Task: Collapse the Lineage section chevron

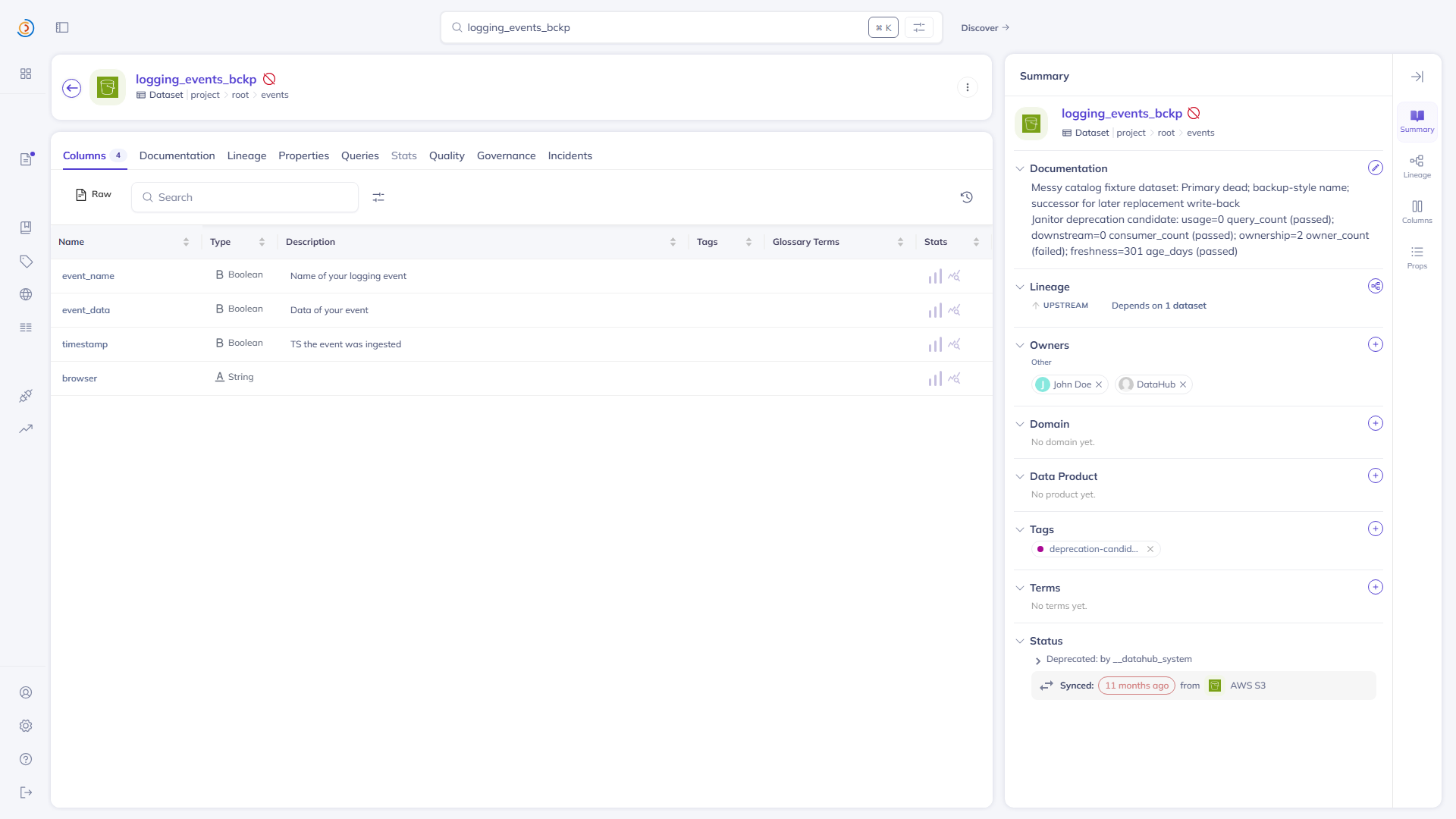Action: pos(1020,287)
